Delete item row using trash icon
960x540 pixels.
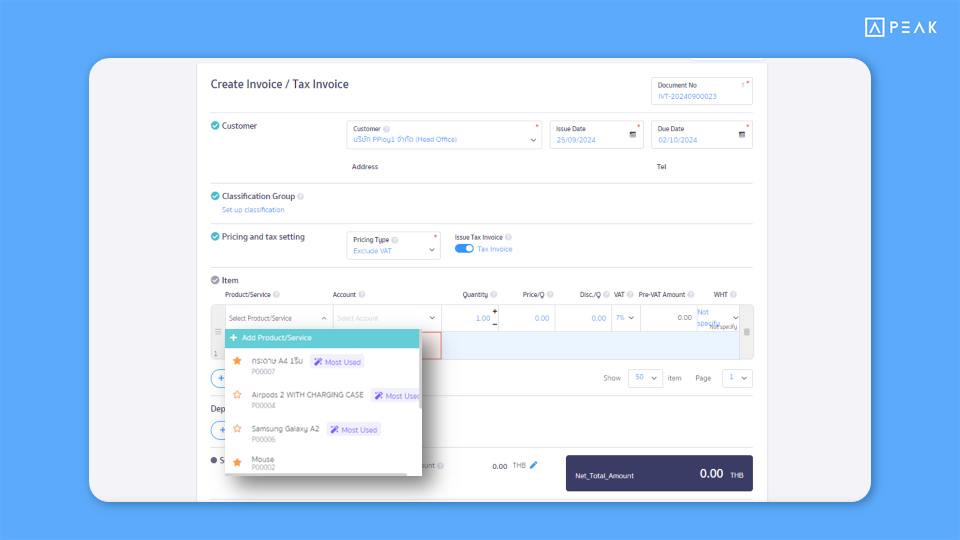pos(747,332)
